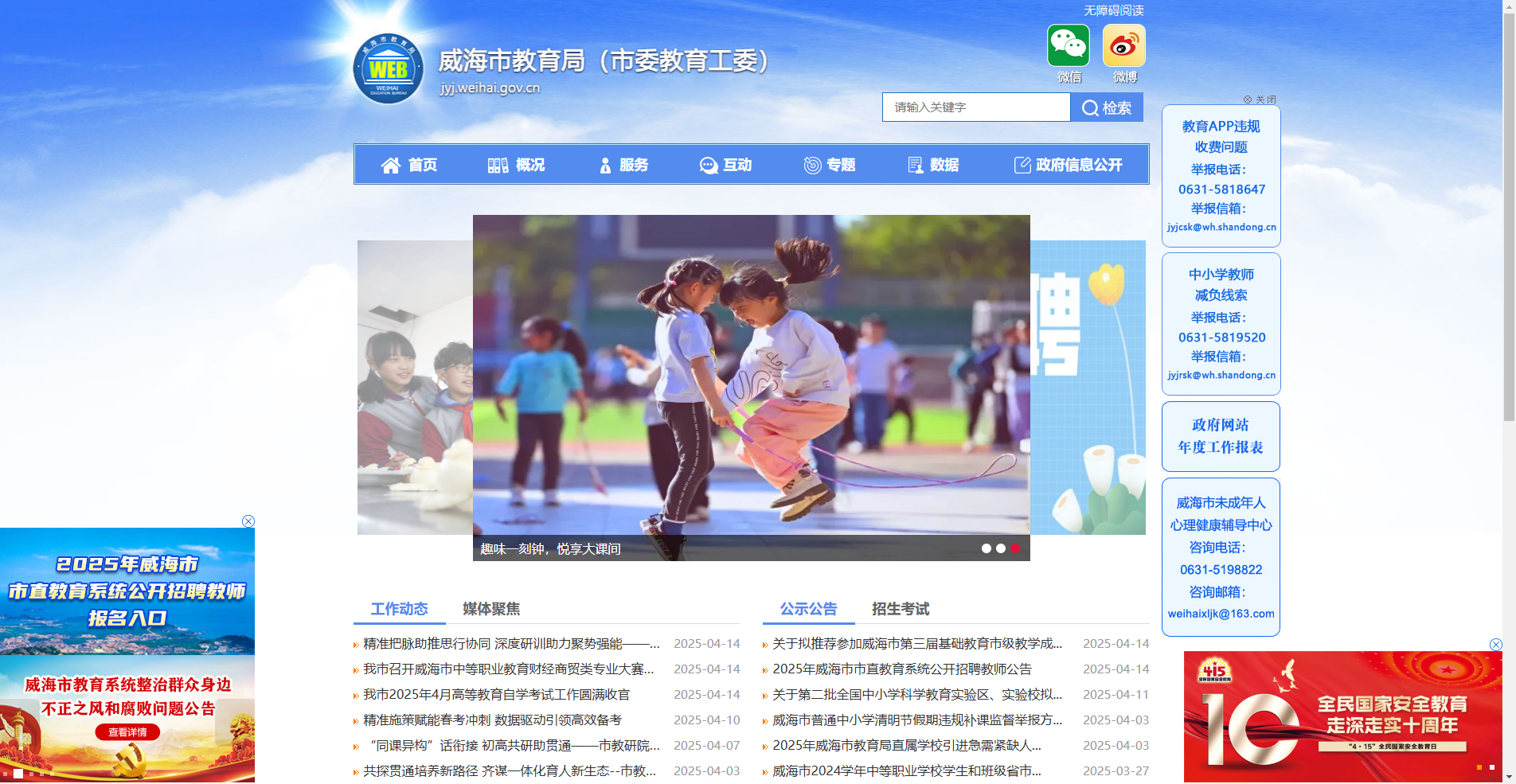
Task: Open the Weibo (微博) icon
Action: pos(1124,46)
